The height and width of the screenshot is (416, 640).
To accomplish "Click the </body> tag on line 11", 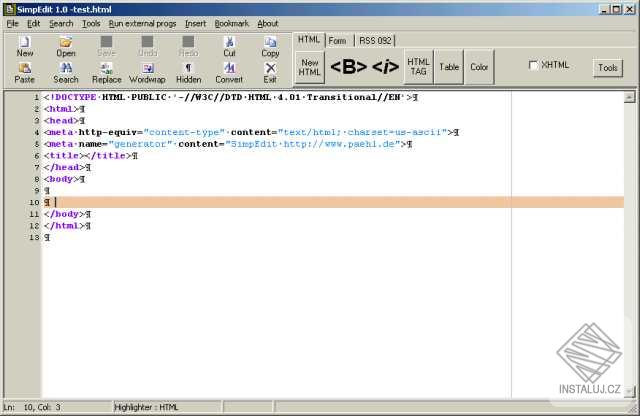I will (x=64, y=214).
